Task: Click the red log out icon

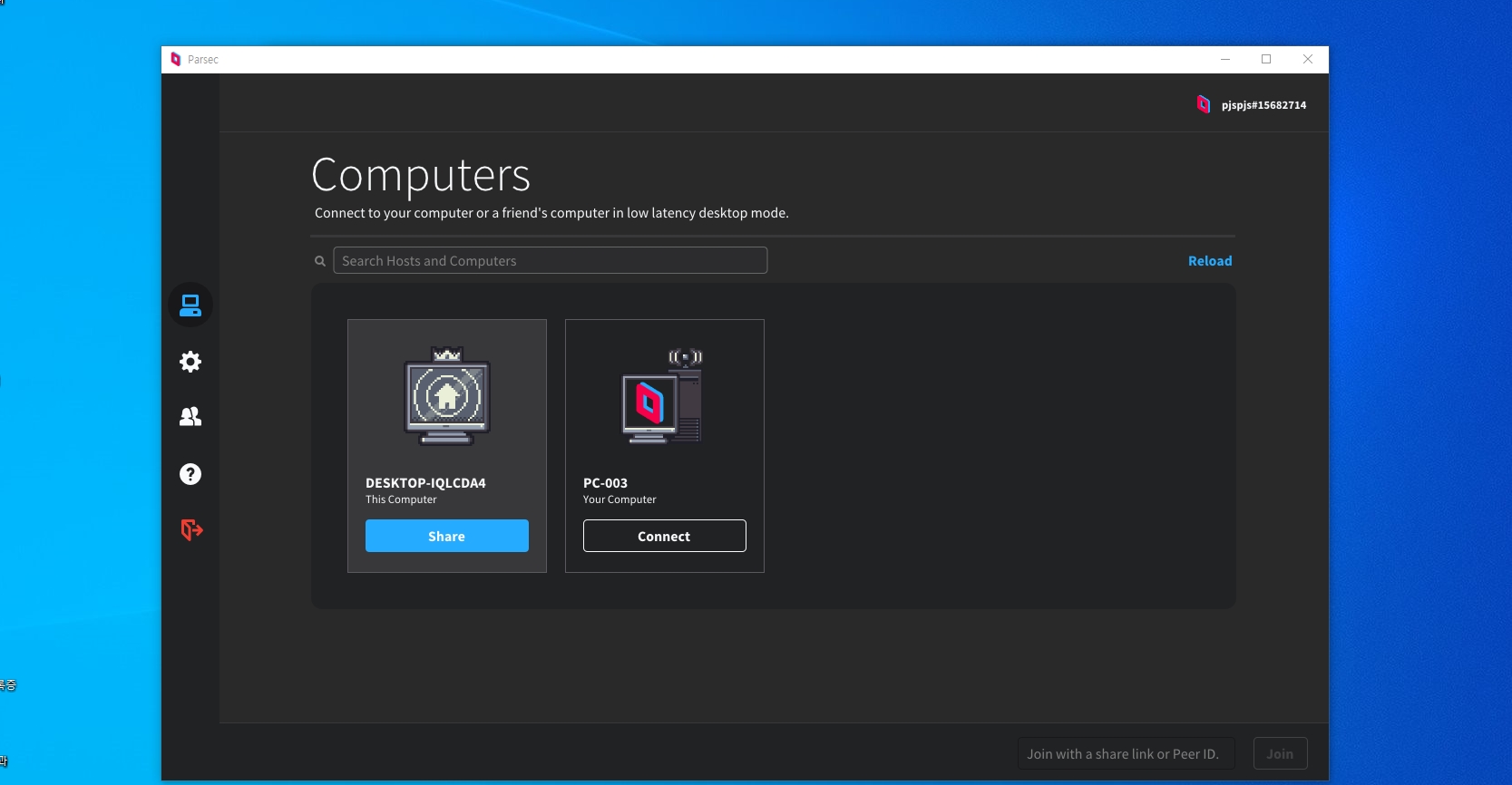Action: tap(191, 529)
